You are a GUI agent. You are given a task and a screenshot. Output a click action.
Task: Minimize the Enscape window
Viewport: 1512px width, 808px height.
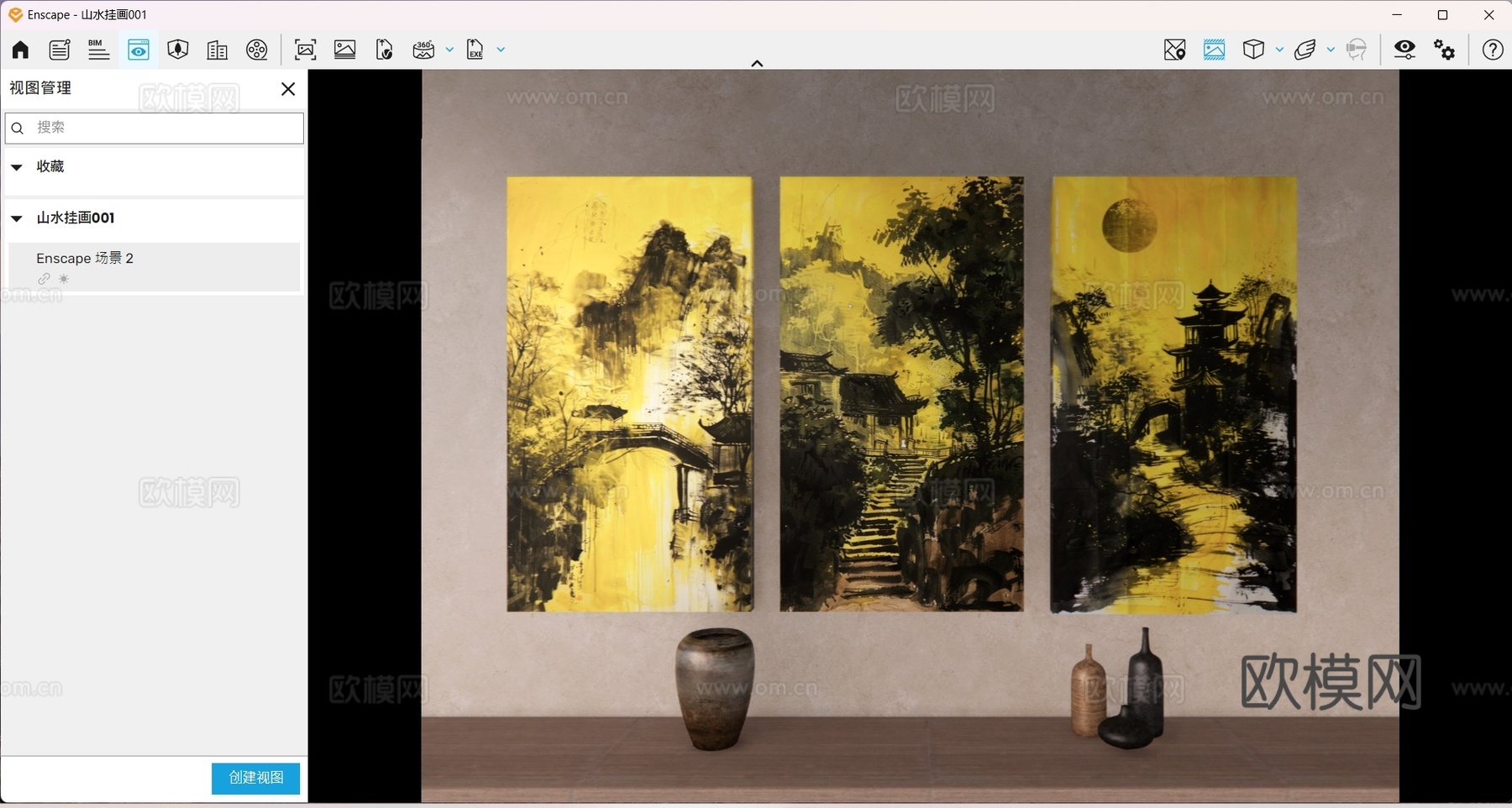click(1397, 14)
